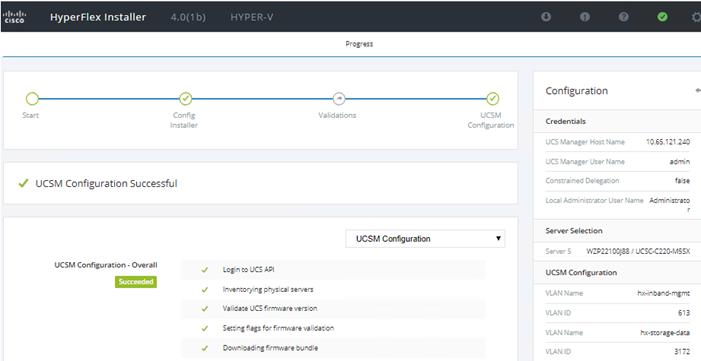This screenshot has width=701, height=361.
Task: Click Local Administrator User Name value
Action: tap(670, 204)
